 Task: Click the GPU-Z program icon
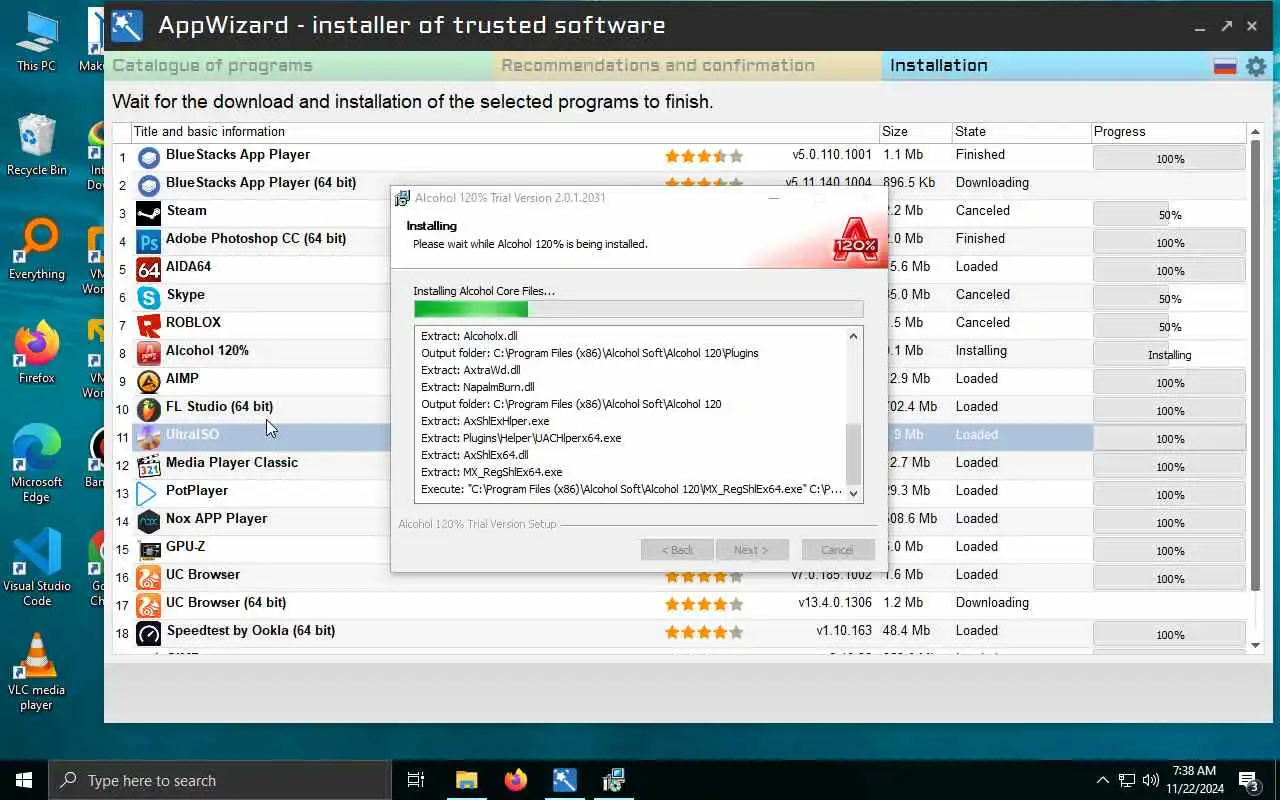(148, 549)
